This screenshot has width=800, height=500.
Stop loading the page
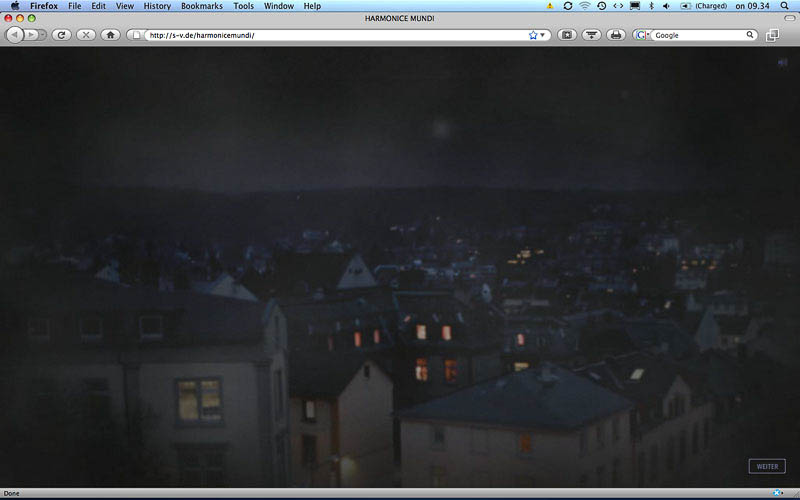tap(86, 35)
